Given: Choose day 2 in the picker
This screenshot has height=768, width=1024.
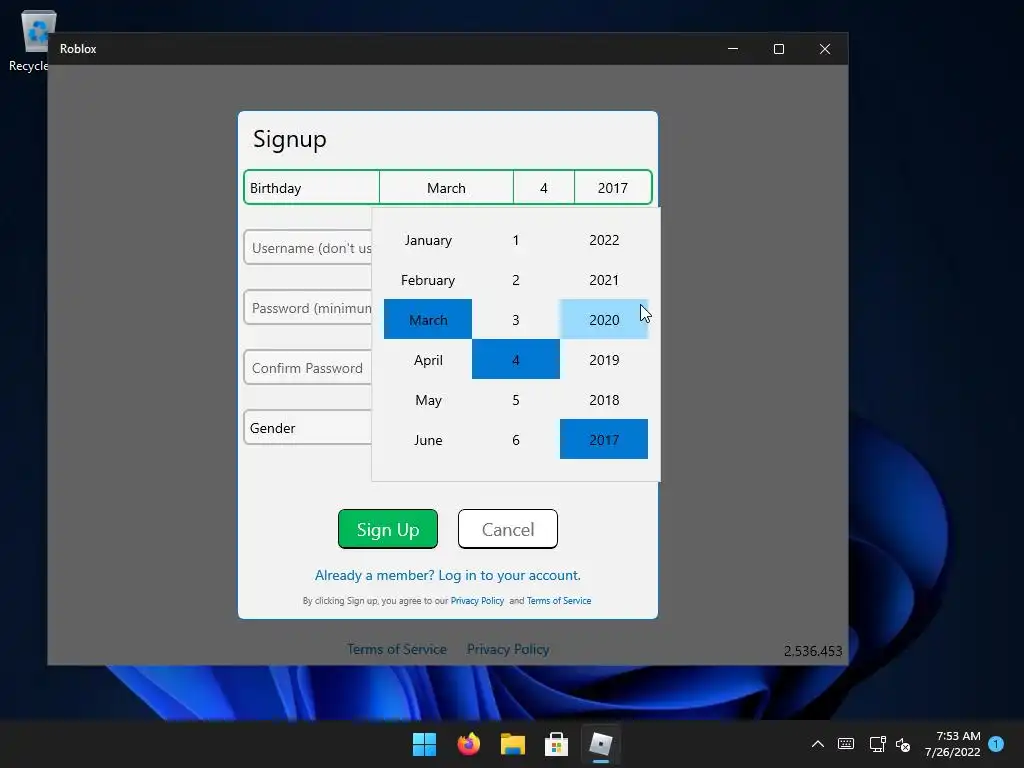Looking at the screenshot, I should point(516,280).
